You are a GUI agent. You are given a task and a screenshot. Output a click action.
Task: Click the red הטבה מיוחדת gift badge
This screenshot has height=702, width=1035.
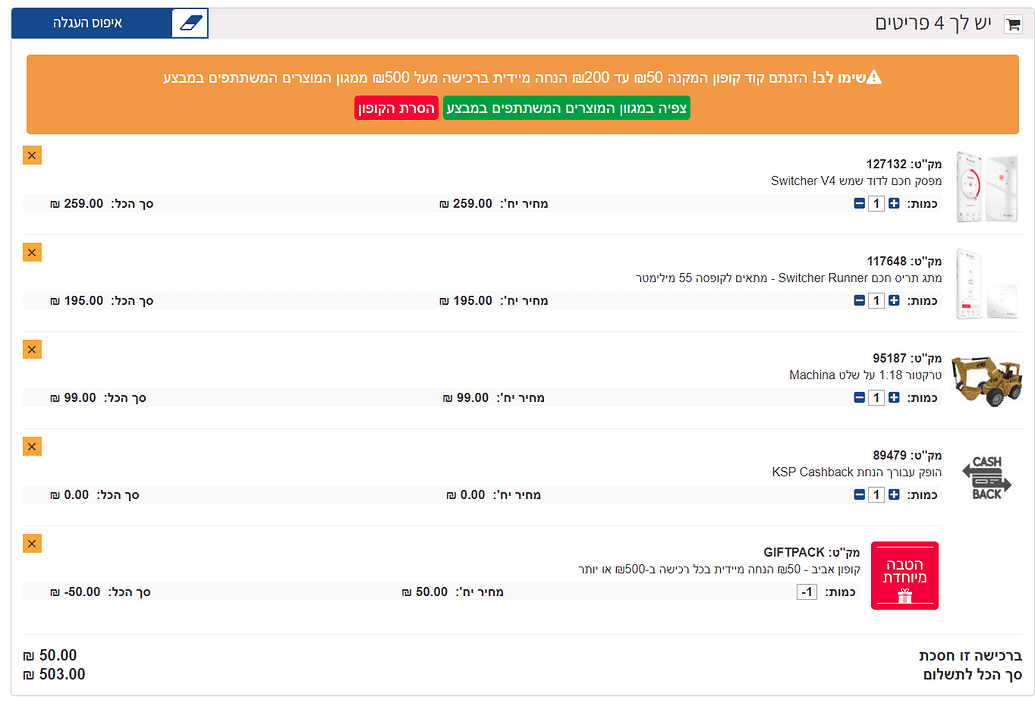coord(904,575)
